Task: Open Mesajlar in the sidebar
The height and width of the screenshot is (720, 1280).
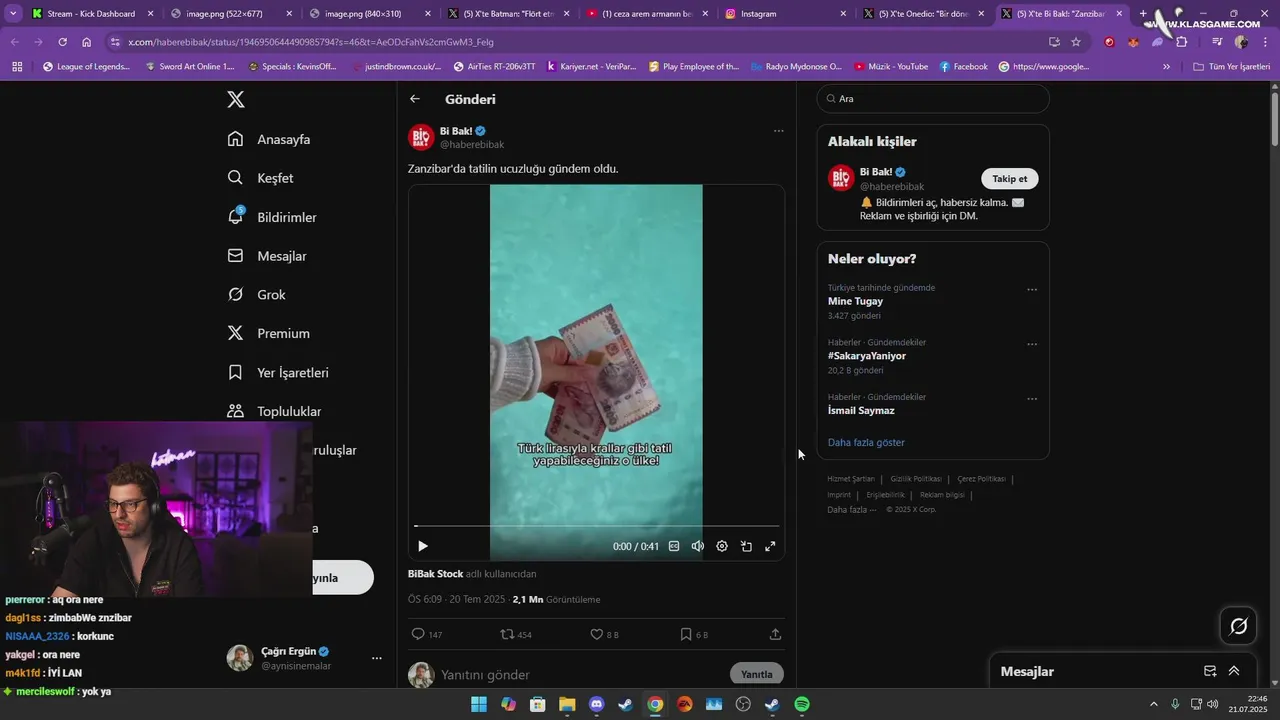Action: (x=267, y=256)
